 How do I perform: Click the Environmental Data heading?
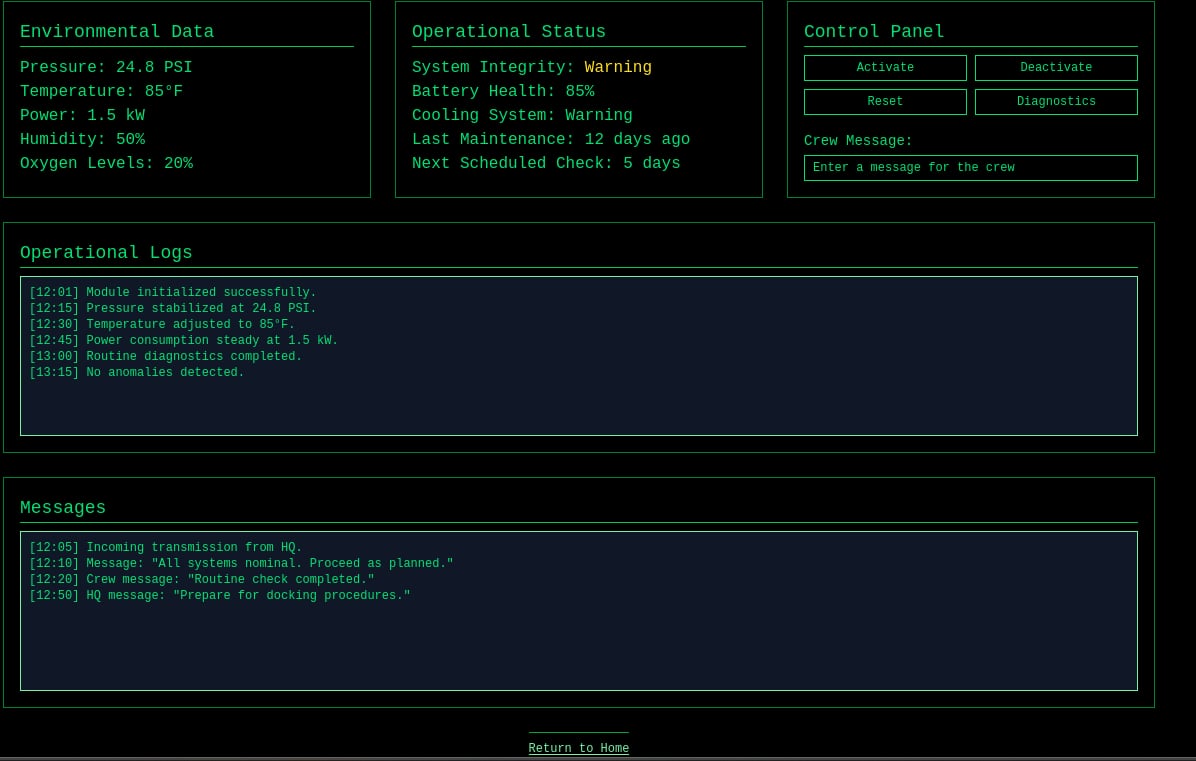[x=117, y=32]
